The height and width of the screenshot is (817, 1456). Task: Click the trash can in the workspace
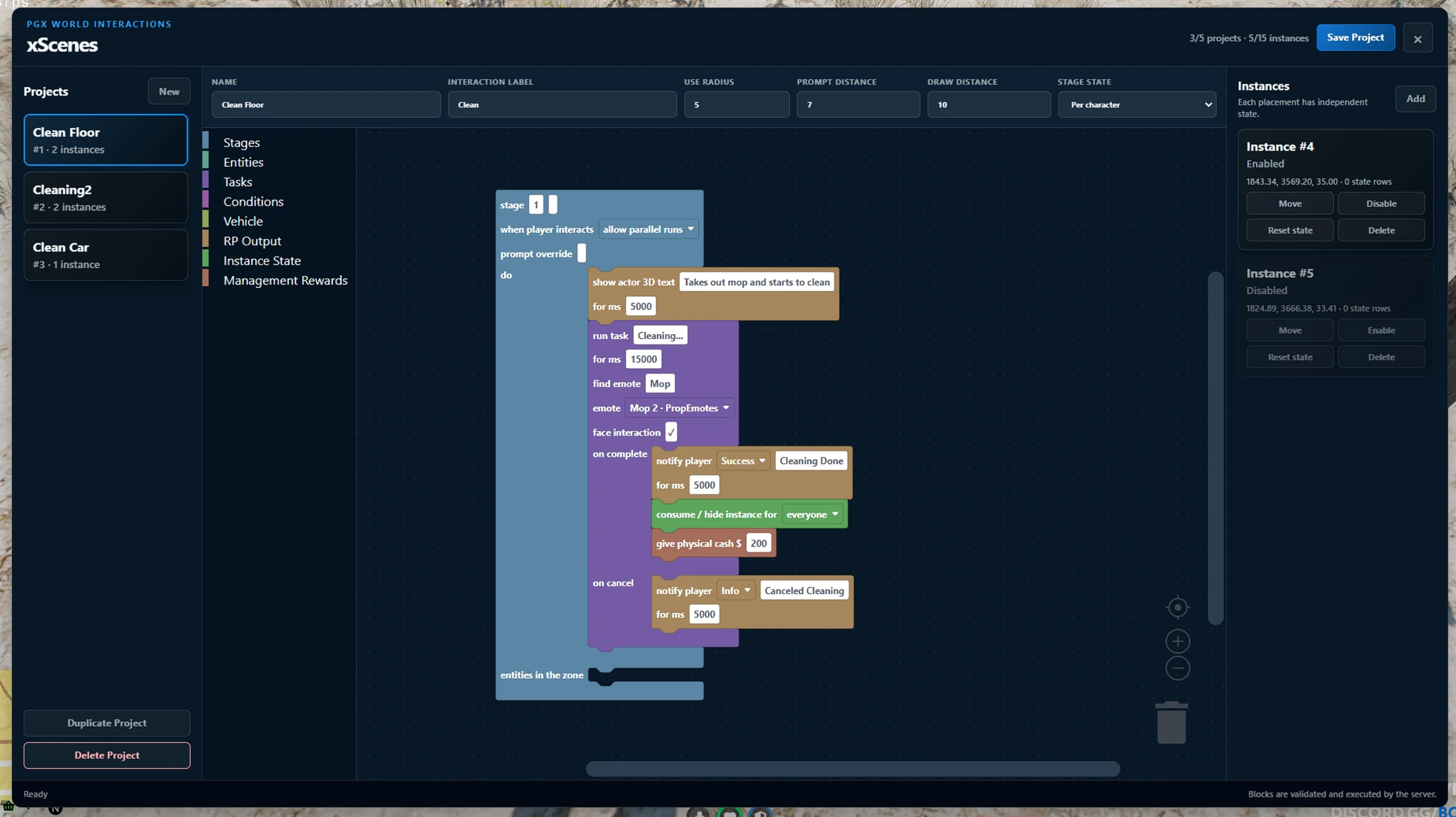[x=1171, y=722]
